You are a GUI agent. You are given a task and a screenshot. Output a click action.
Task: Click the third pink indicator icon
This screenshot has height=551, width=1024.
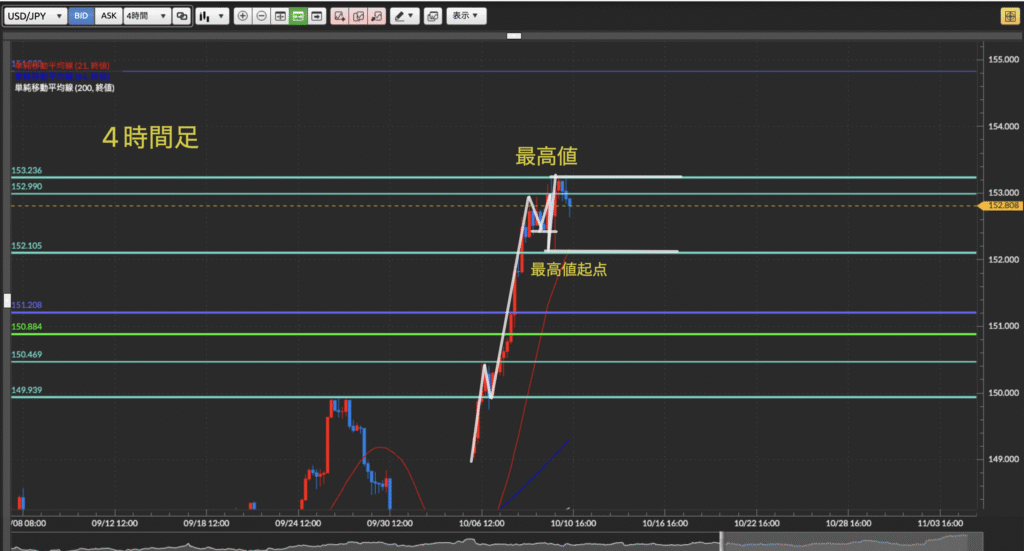(x=377, y=16)
